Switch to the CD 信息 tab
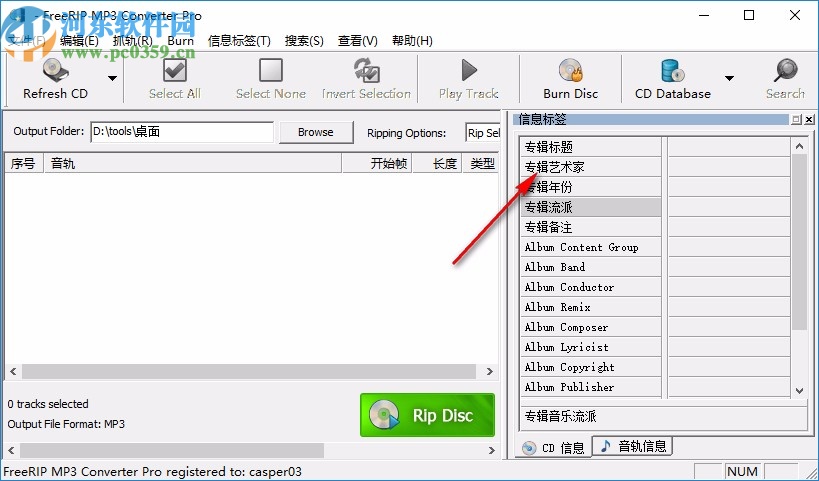The image size is (819, 481). [554, 448]
